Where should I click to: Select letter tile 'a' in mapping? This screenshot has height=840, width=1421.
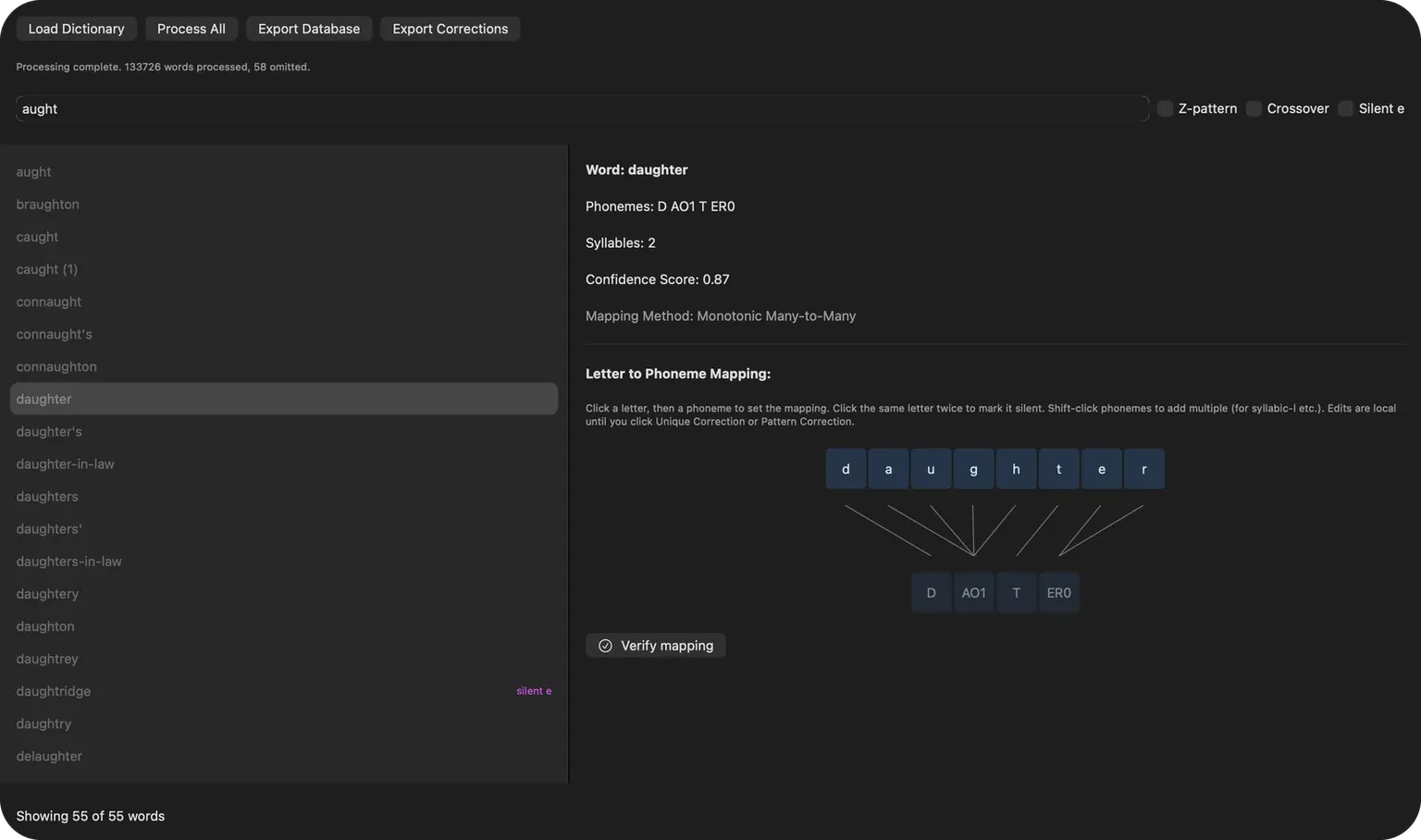coord(888,469)
